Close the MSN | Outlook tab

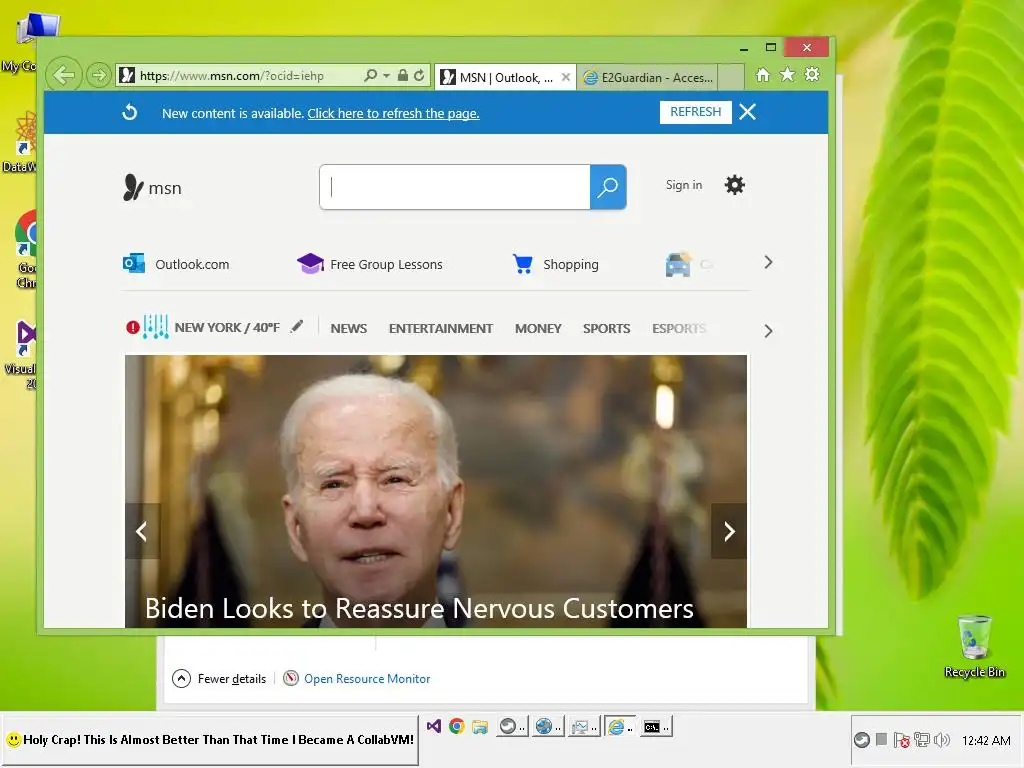[x=566, y=77]
